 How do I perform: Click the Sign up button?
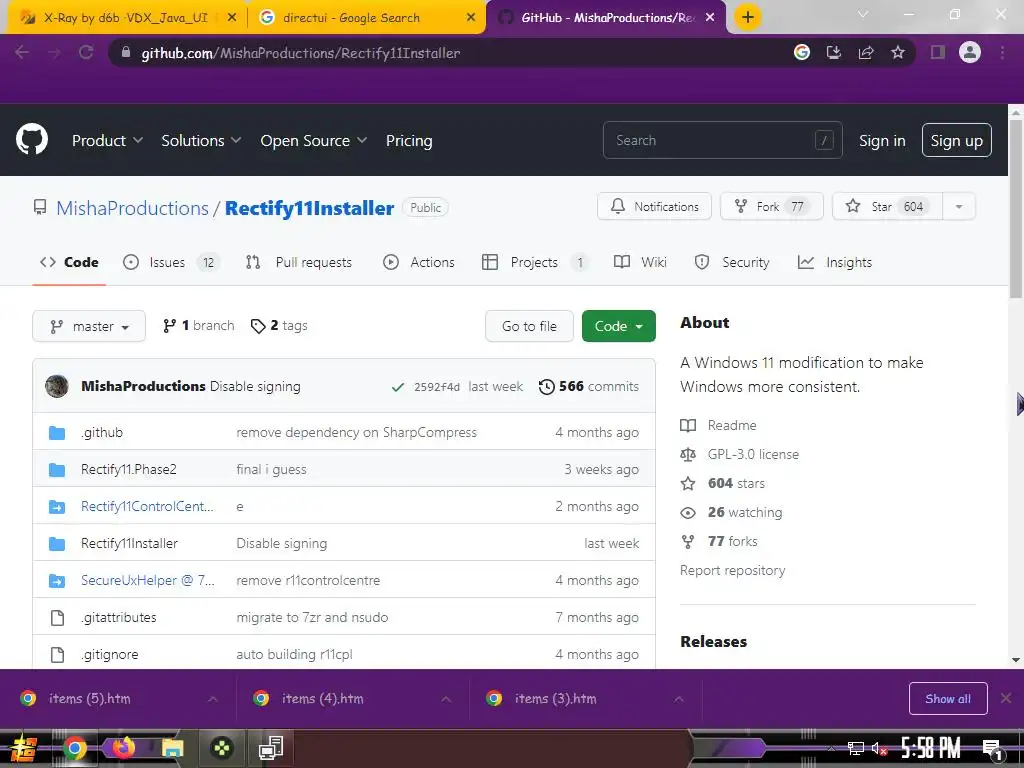(956, 140)
